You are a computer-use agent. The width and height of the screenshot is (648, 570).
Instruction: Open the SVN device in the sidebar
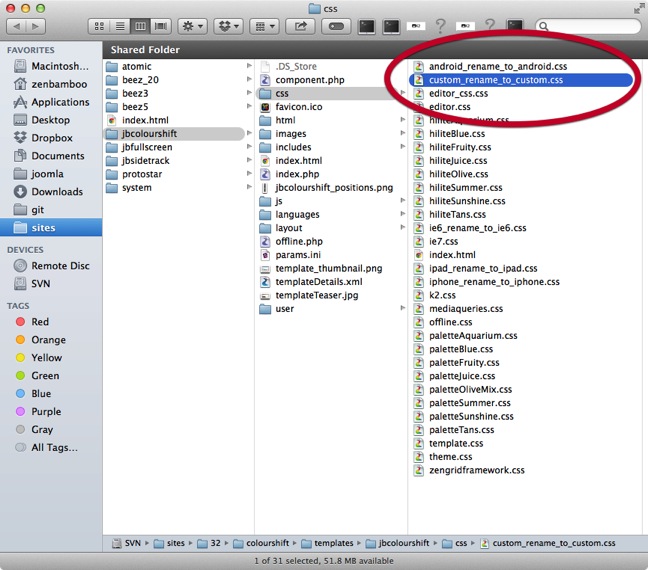click(x=32, y=284)
